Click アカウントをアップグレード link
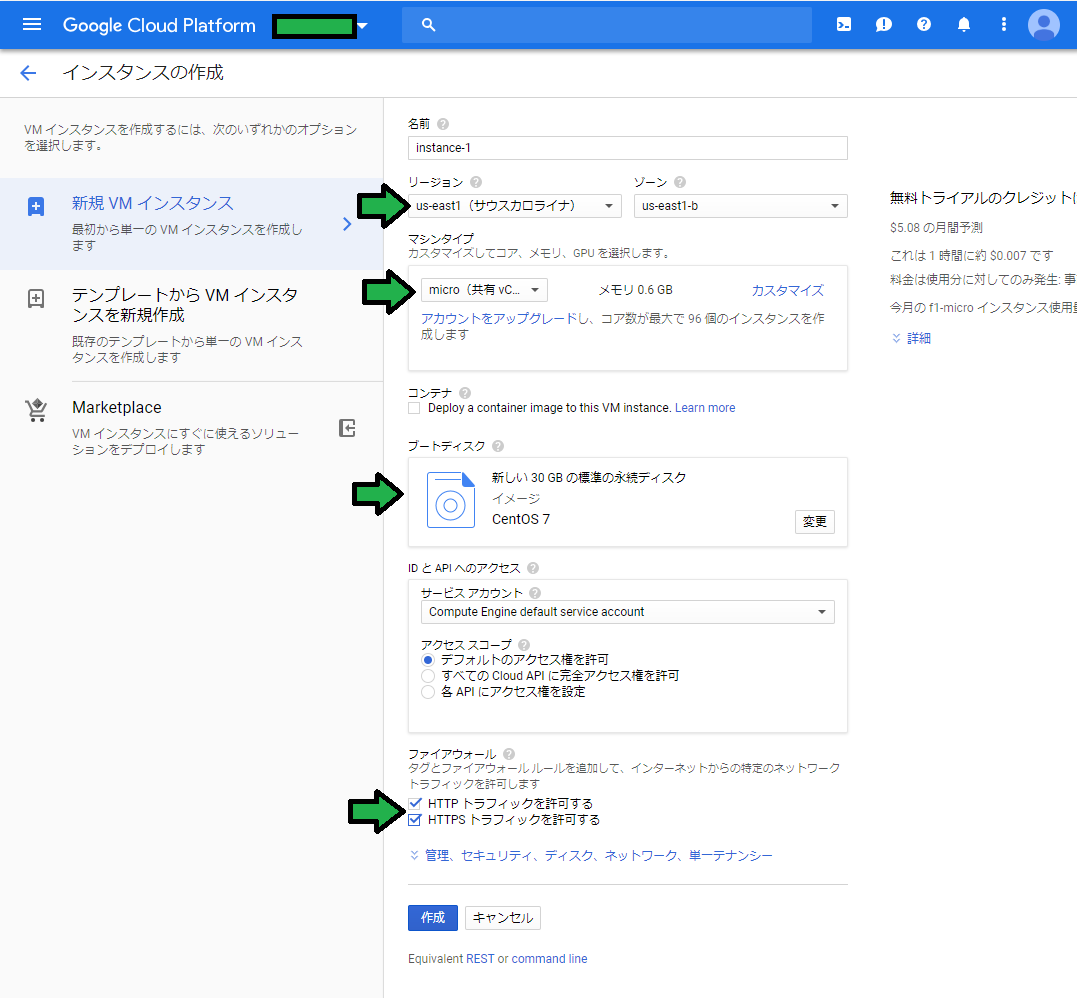Viewport: 1077px width, 998px height. tap(499, 318)
